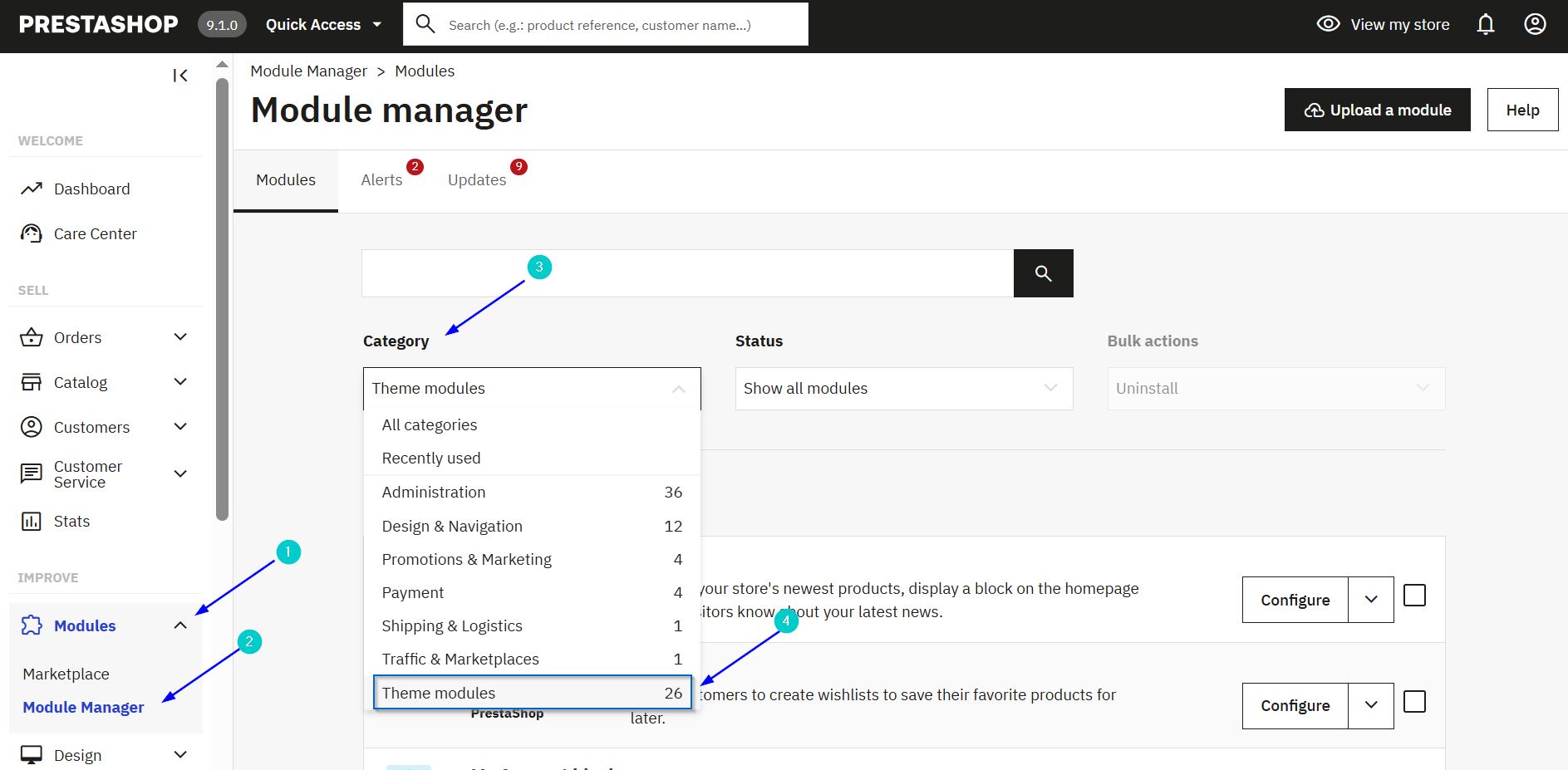Viewport: 1568px width, 770px height.
Task: Switch to the Alerts tab
Action: click(381, 180)
